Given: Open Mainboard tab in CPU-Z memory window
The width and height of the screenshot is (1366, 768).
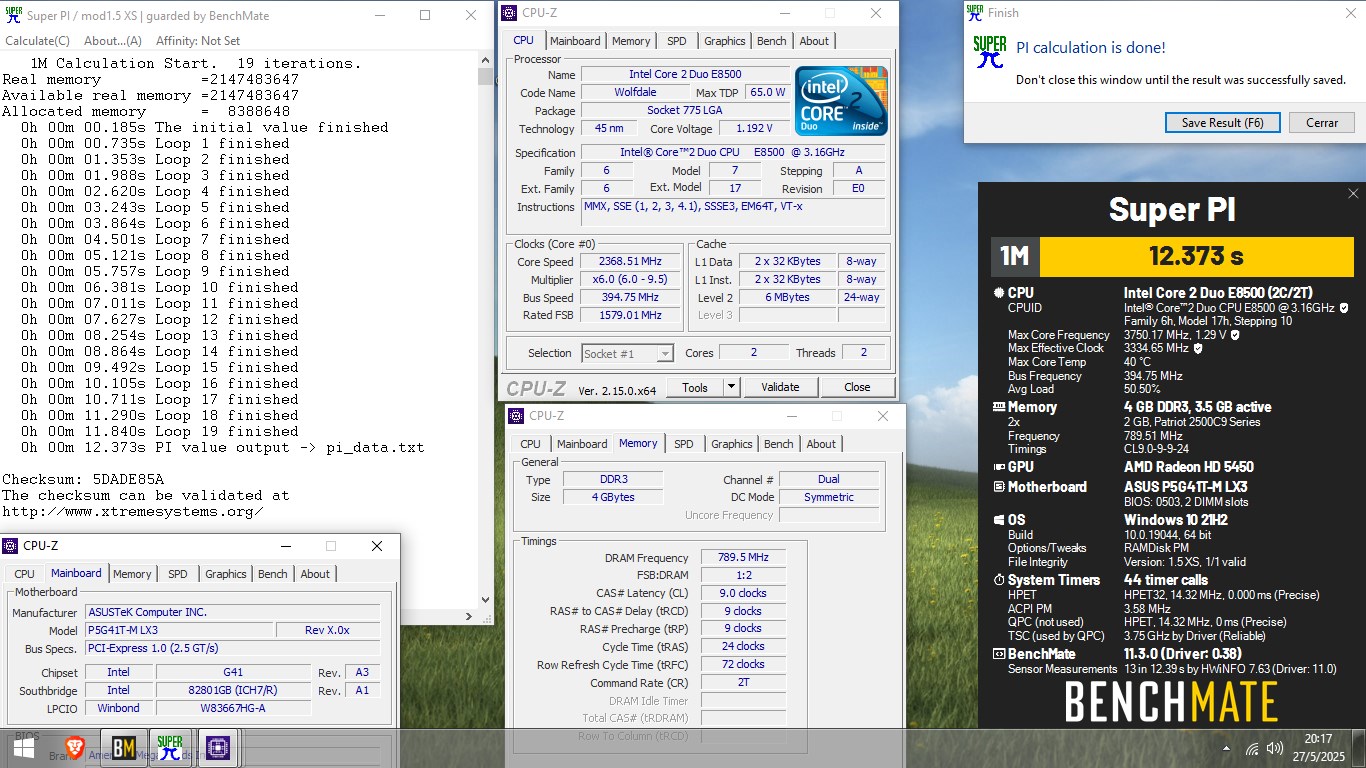Looking at the screenshot, I should [x=582, y=444].
